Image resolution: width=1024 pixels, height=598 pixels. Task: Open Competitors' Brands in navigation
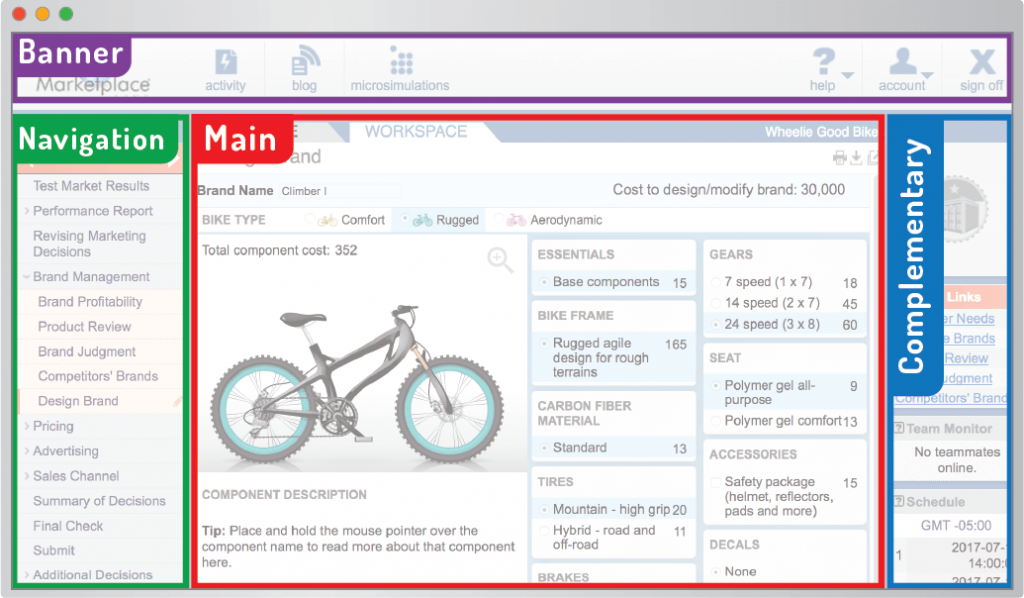(x=98, y=376)
